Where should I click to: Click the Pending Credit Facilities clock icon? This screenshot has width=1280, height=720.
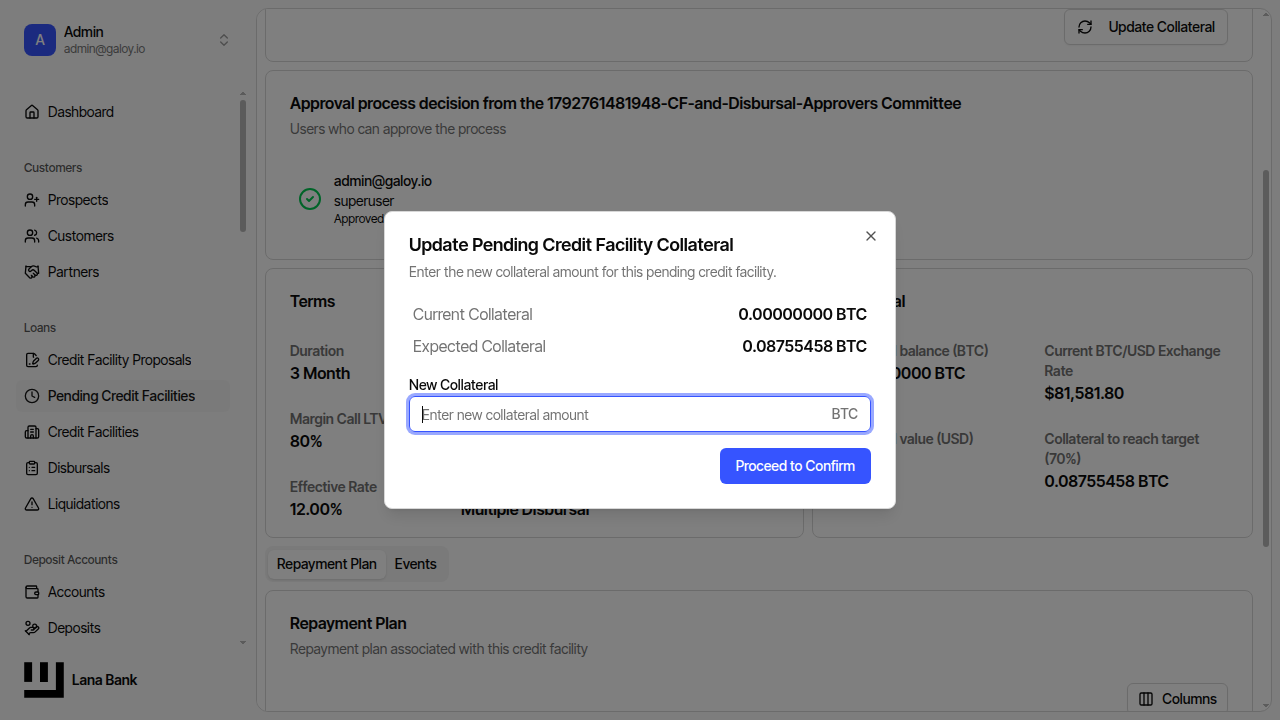coord(32,396)
